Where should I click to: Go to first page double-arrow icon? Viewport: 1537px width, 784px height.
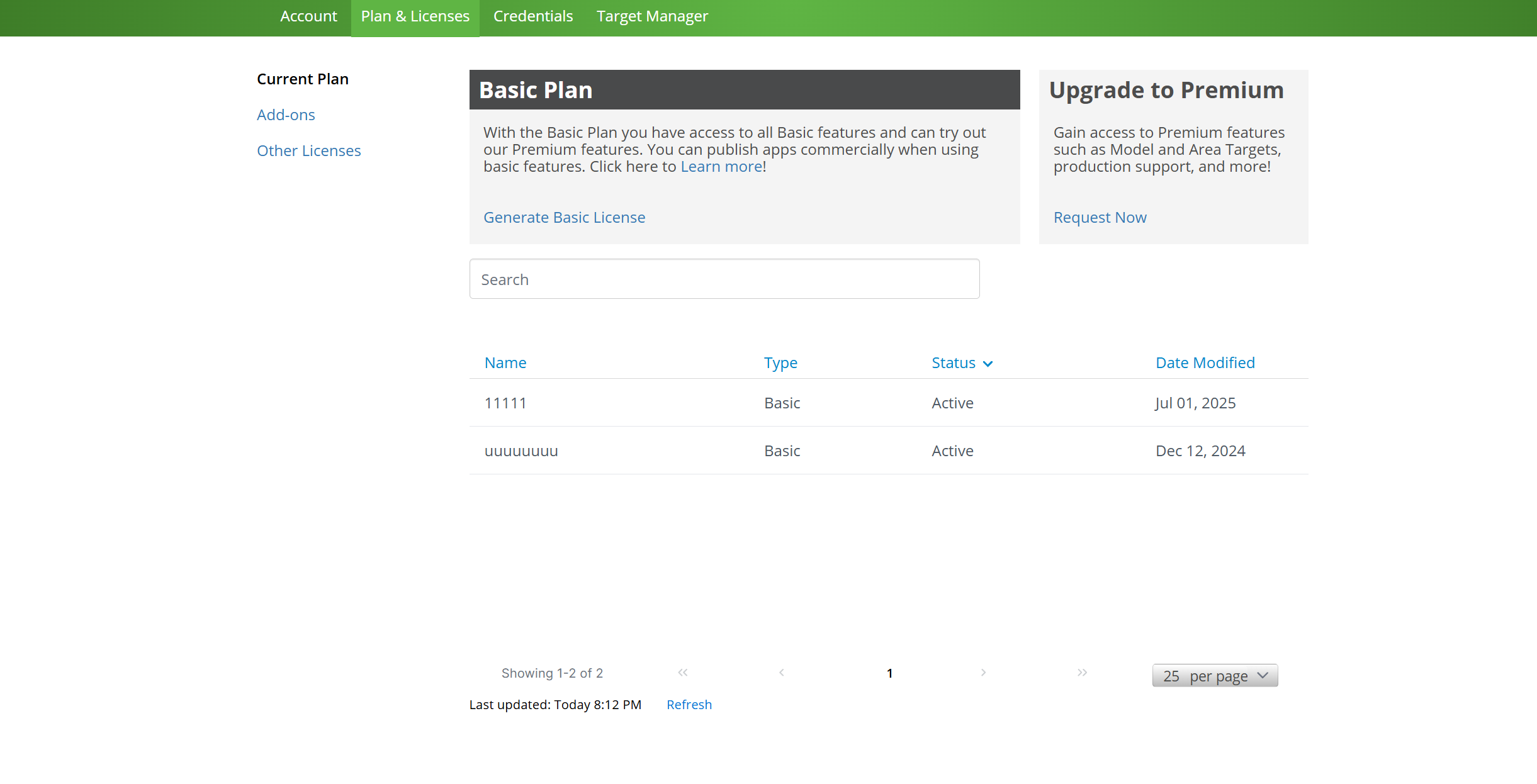click(683, 673)
